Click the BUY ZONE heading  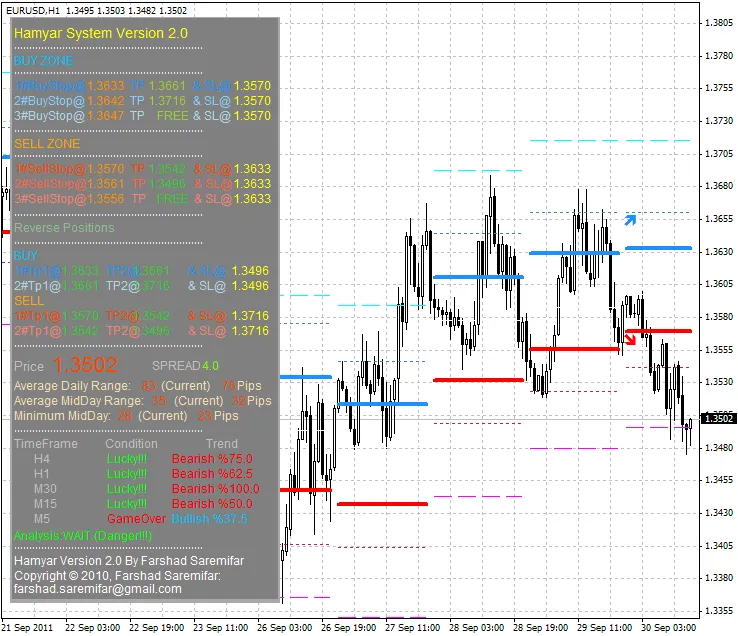(43, 61)
